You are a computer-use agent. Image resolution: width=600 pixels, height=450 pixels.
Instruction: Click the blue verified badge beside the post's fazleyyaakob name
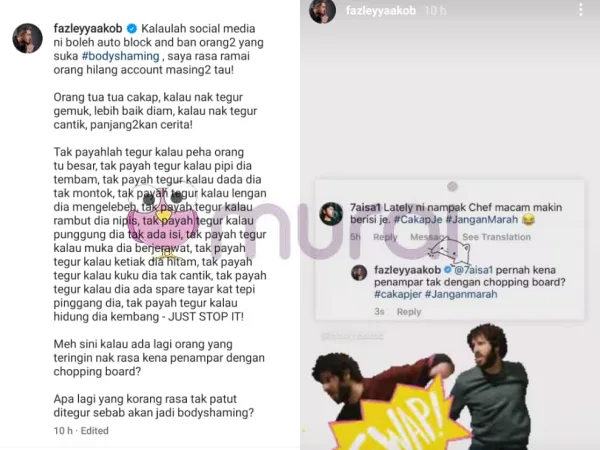coord(132,29)
